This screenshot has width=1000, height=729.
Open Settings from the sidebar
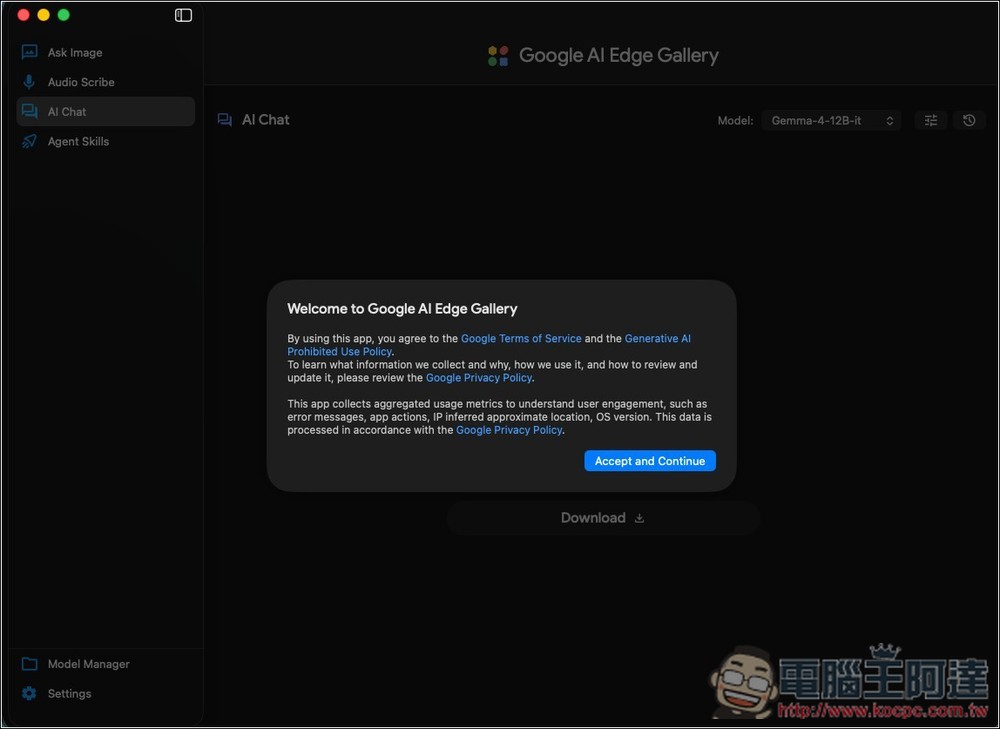(106, 693)
